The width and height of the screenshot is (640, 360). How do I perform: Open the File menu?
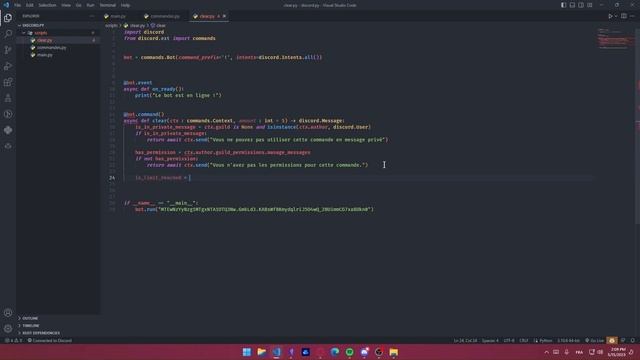[18, 5]
